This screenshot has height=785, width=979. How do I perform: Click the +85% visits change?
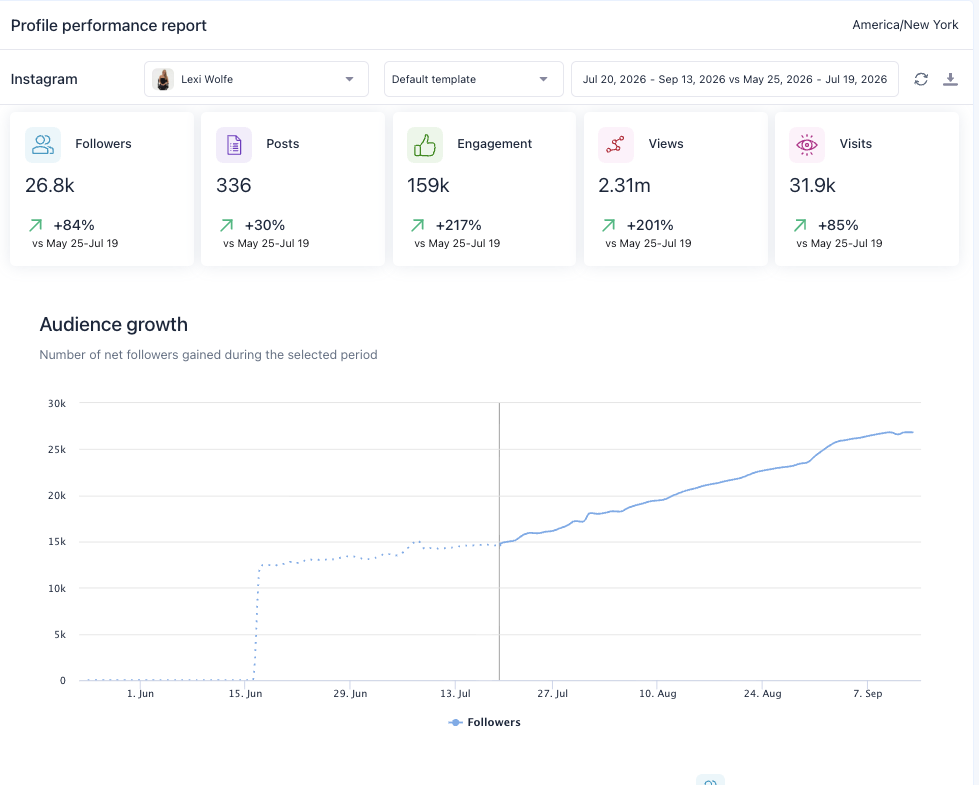pos(838,225)
